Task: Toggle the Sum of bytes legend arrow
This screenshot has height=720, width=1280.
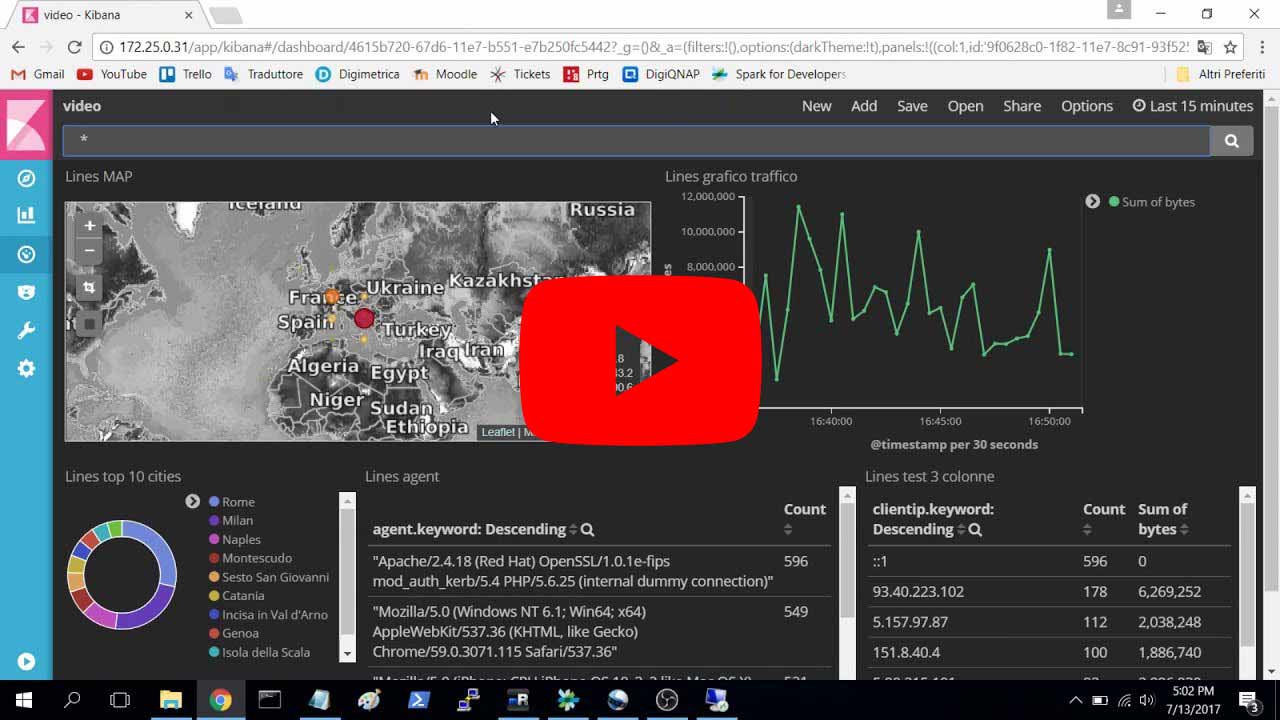Action: (1092, 202)
